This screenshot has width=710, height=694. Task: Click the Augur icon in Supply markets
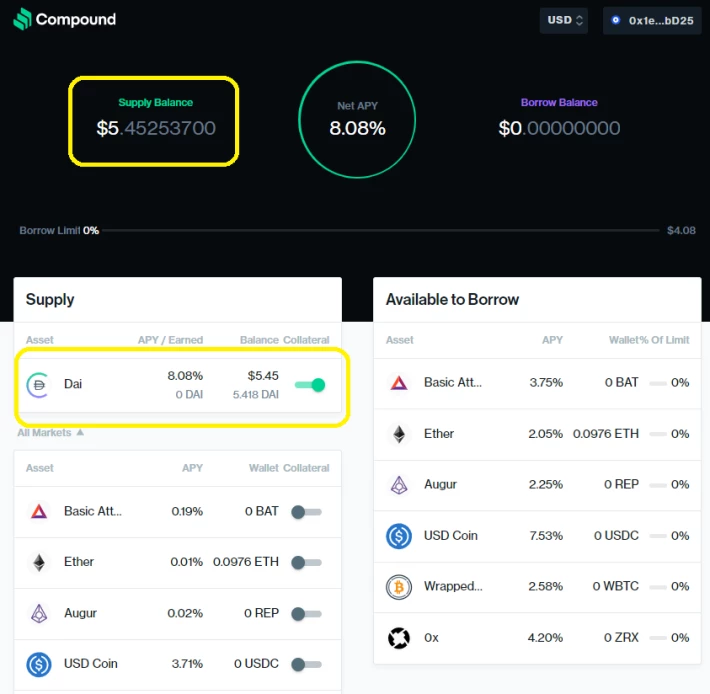39,613
